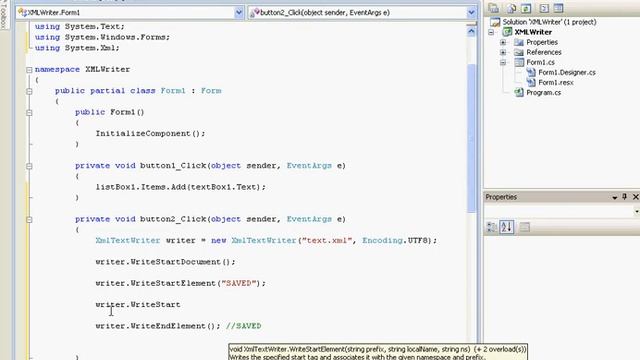
Task: Collapse the Form1 class code region
Action: click(x=29, y=91)
